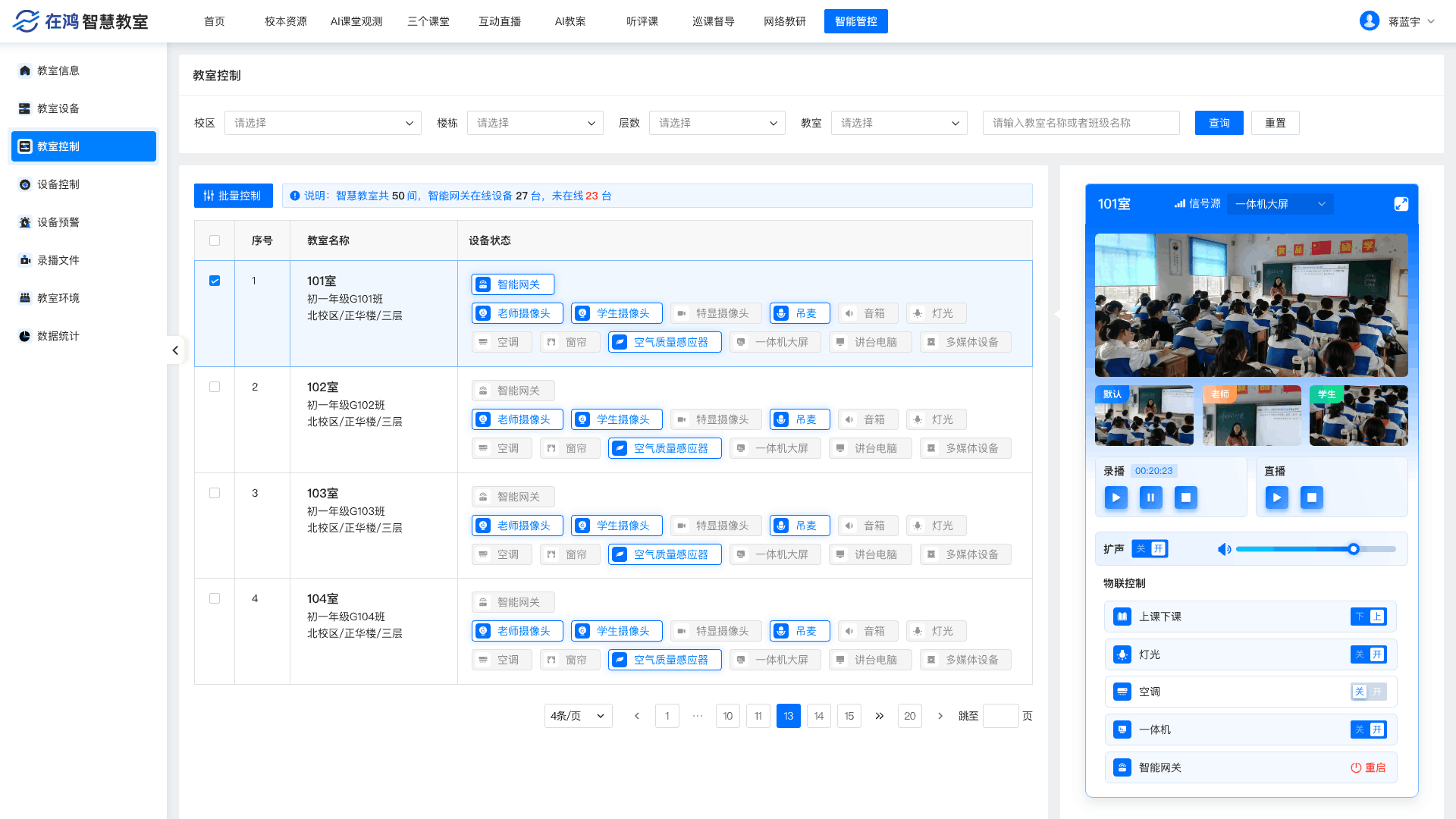Toggle the 扩声 on/off switch
1456x819 pixels.
(x=1150, y=549)
